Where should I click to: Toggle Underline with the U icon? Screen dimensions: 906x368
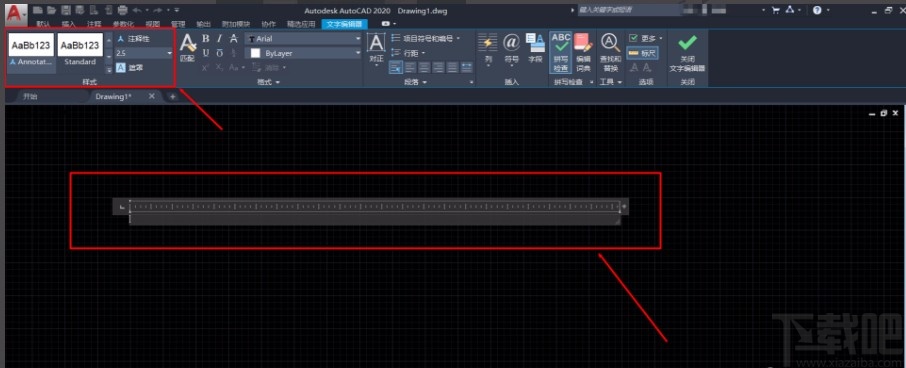point(205,53)
